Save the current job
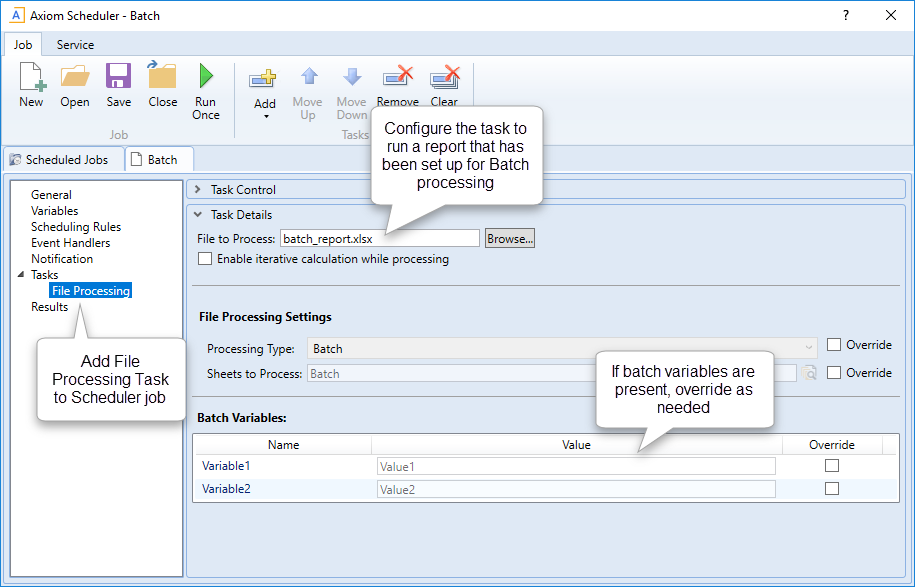The height and width of the screenshot is (587, 915). [118, 85]
